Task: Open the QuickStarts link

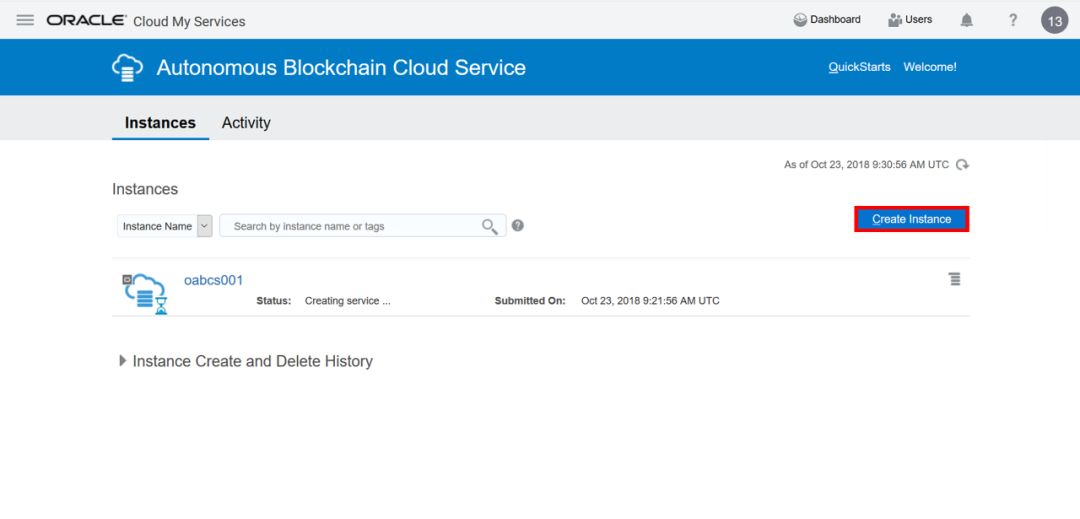Action: click(859, 67)
